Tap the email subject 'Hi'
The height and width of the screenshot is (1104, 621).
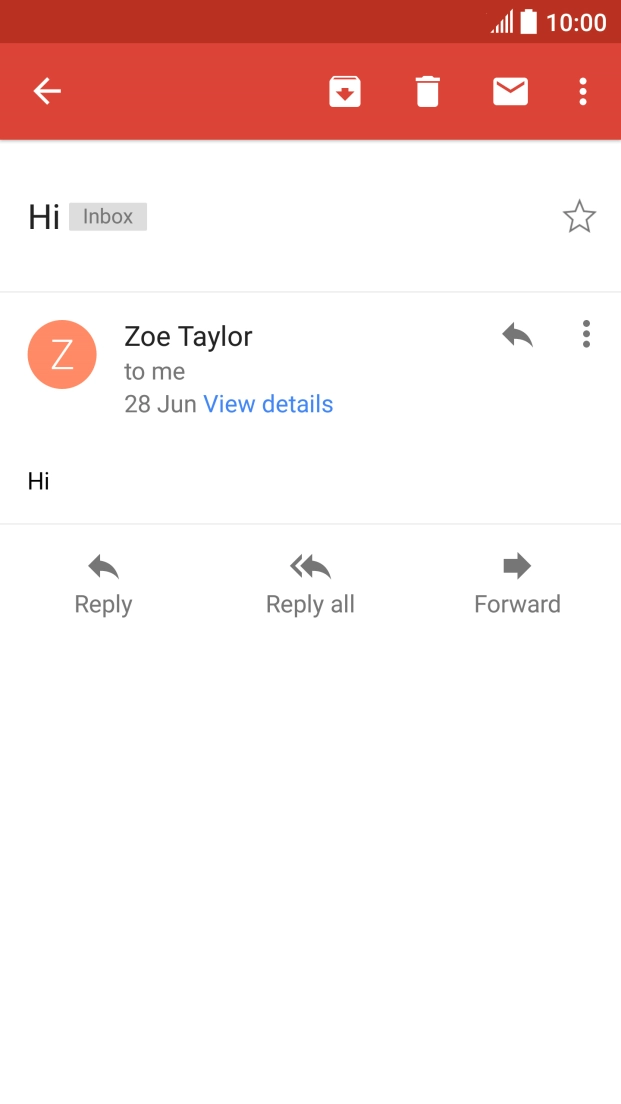coord(43,216)
